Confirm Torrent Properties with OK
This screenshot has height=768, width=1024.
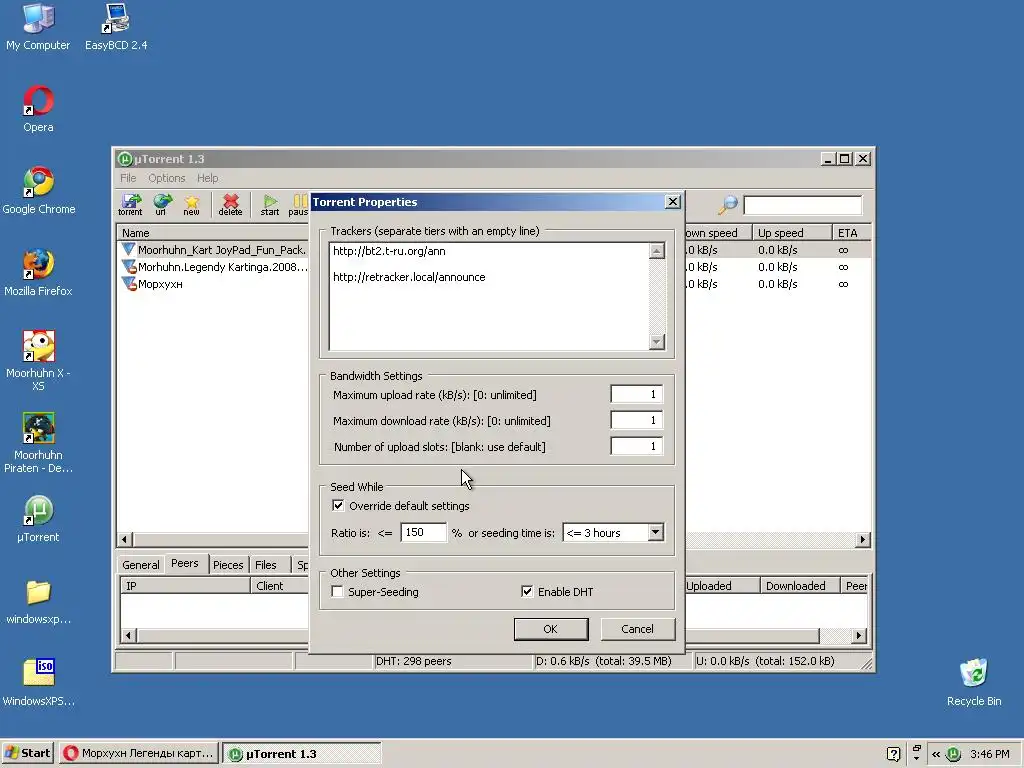pos(551,629)
